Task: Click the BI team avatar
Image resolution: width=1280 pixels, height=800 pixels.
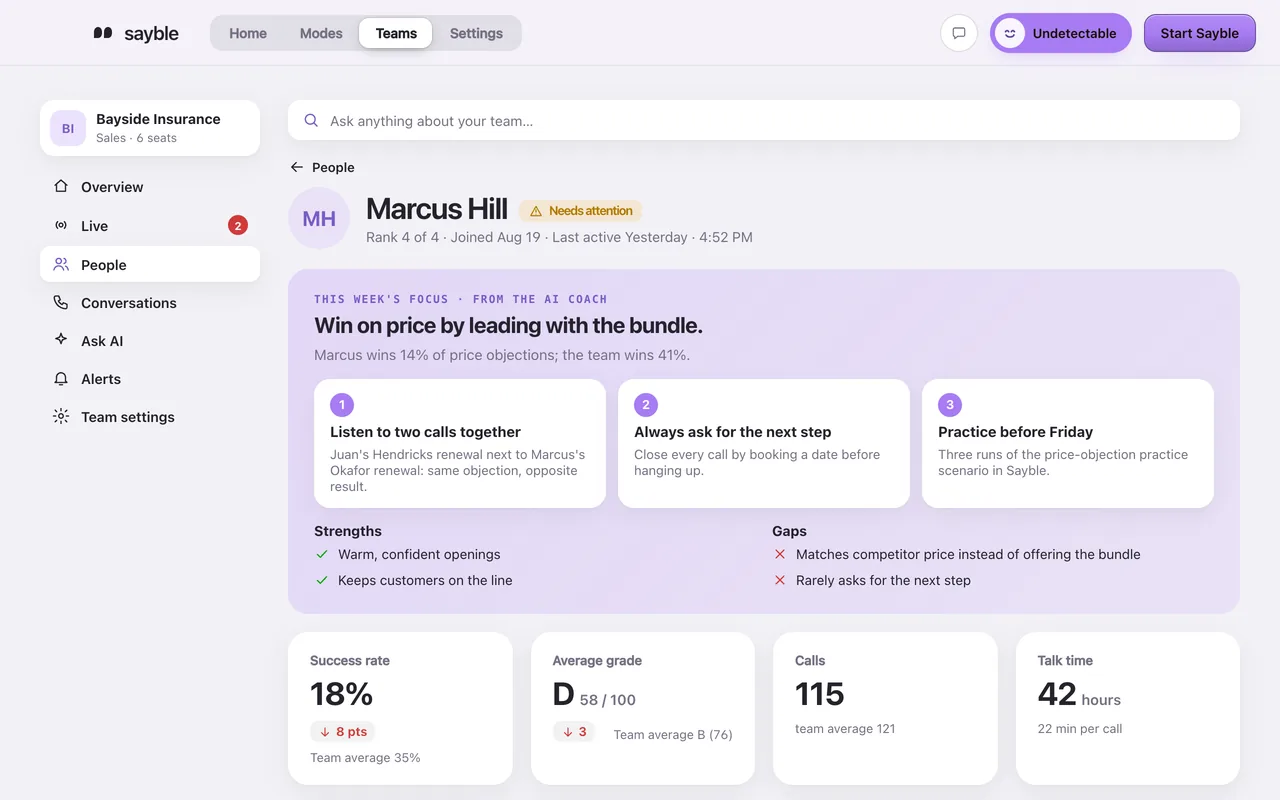Action: pyautogui.click(x=68, y=128)
